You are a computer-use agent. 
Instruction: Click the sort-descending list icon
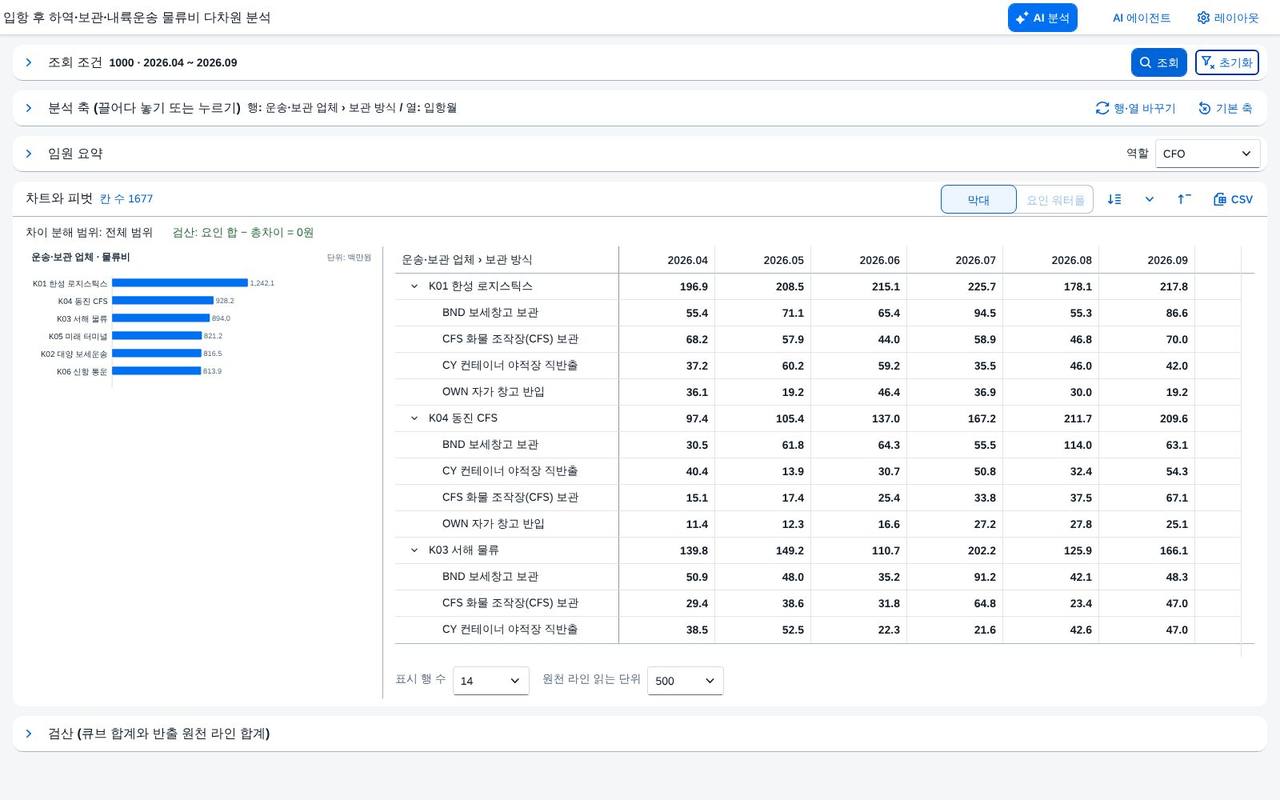pyautogui.click(x=1114, y=199)
